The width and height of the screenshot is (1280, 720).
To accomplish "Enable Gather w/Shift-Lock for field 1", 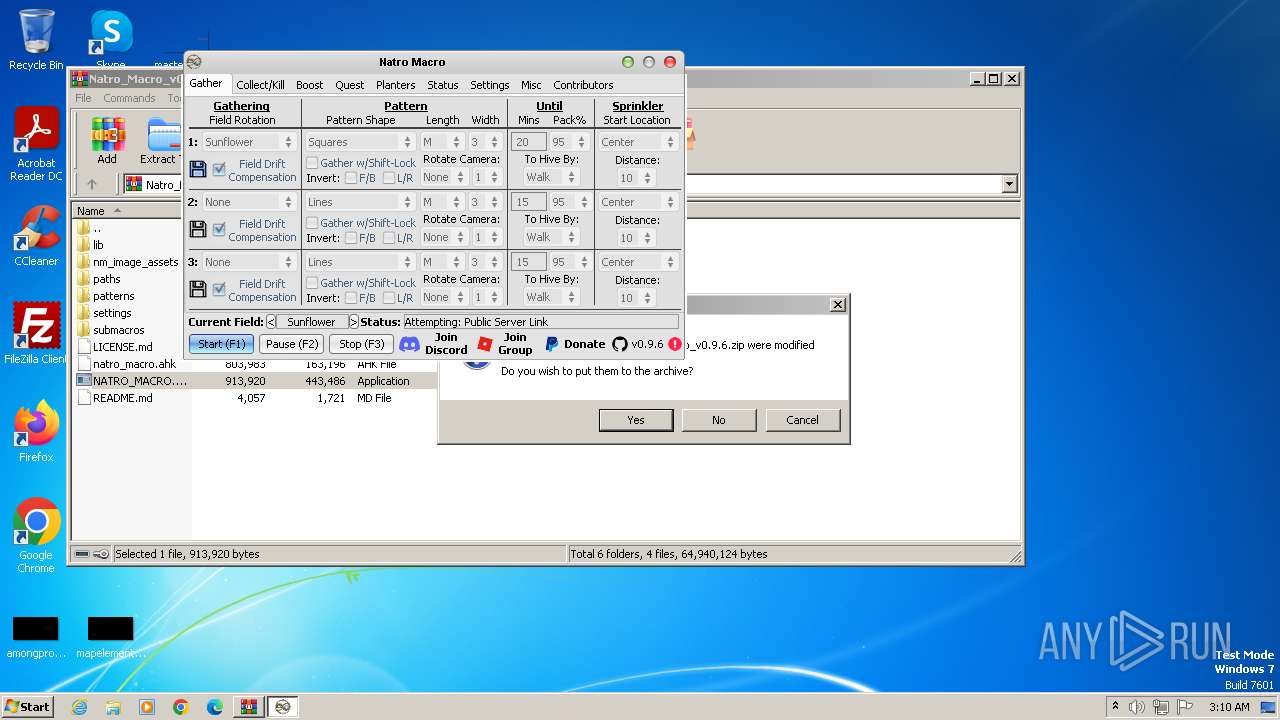I will click(x=312, y=163).
